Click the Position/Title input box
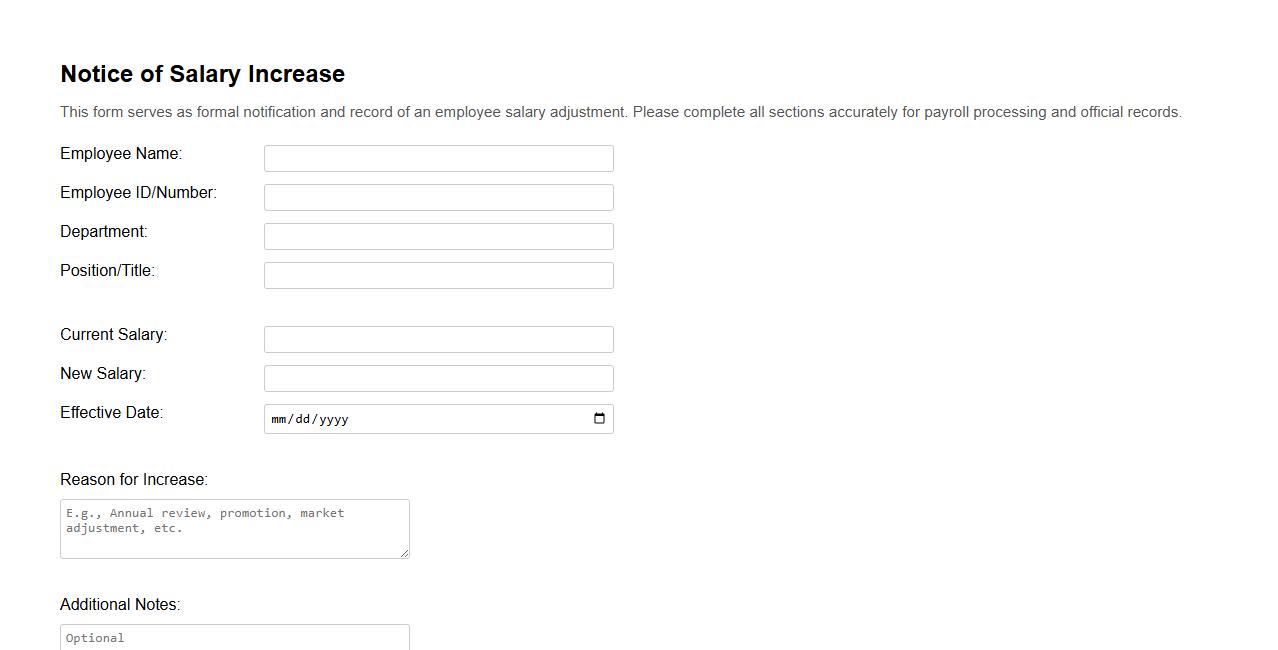The width and height of the screenshot is (1278, 650). tap(438, 275)
